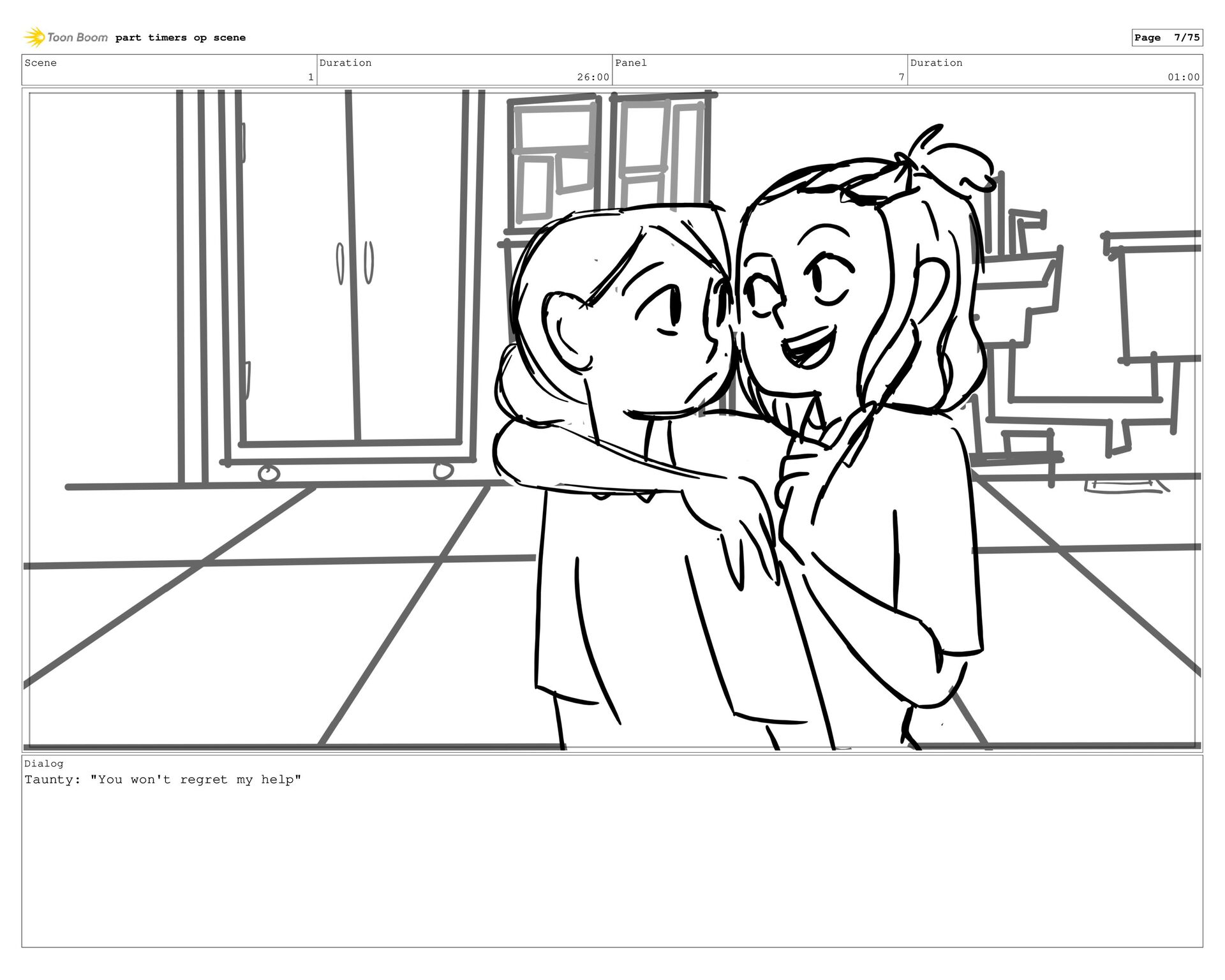1225x980 pixels.
Task: Click the scene duration value '26:00'
Action: click(x=593, y=77)
